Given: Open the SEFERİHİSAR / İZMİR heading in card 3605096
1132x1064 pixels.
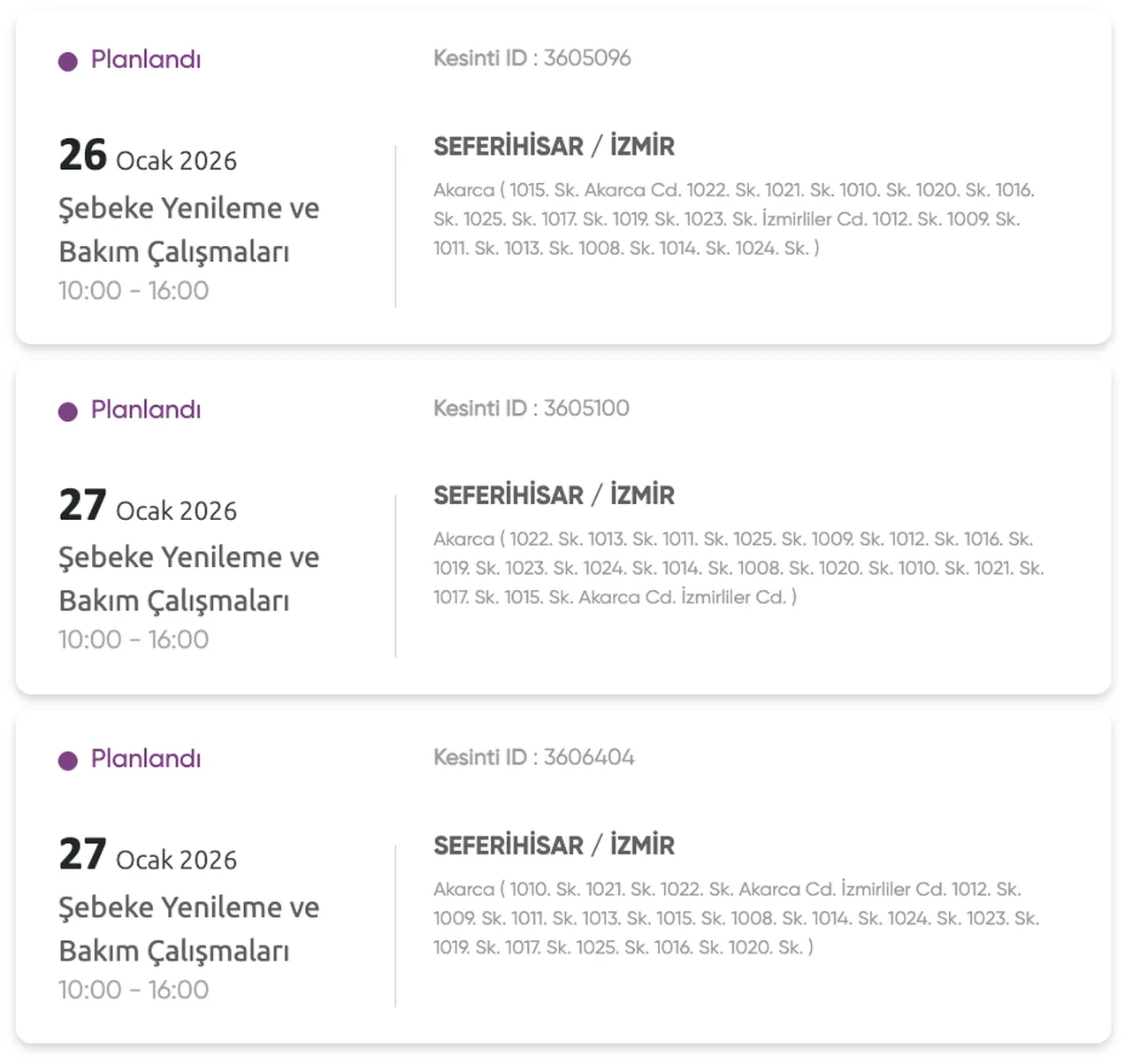Looking at the screenshot, I should (x=554, y=146).
